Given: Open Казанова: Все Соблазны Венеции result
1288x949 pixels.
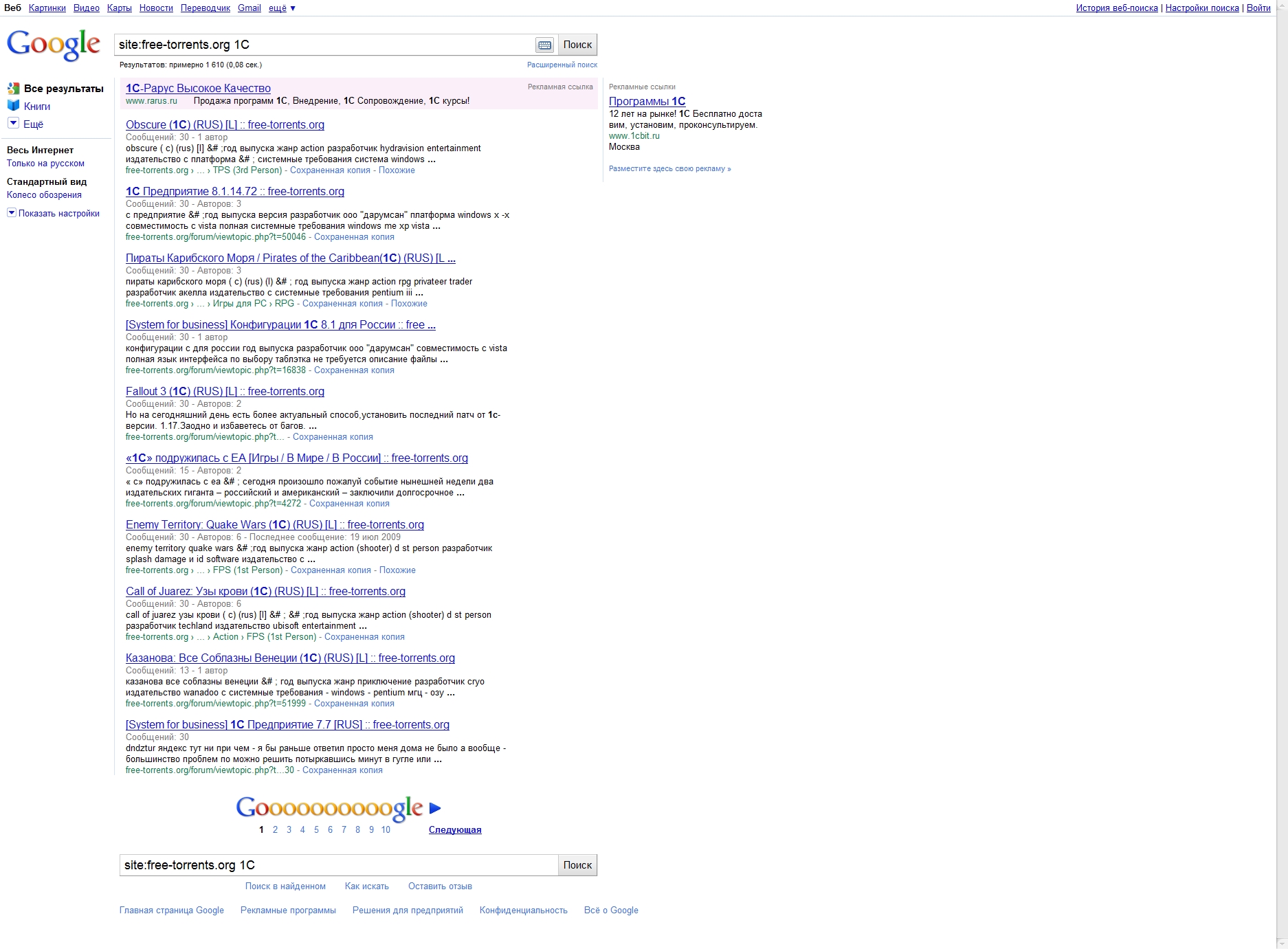Looking at the screenshot, I should (x=290, y=658).
